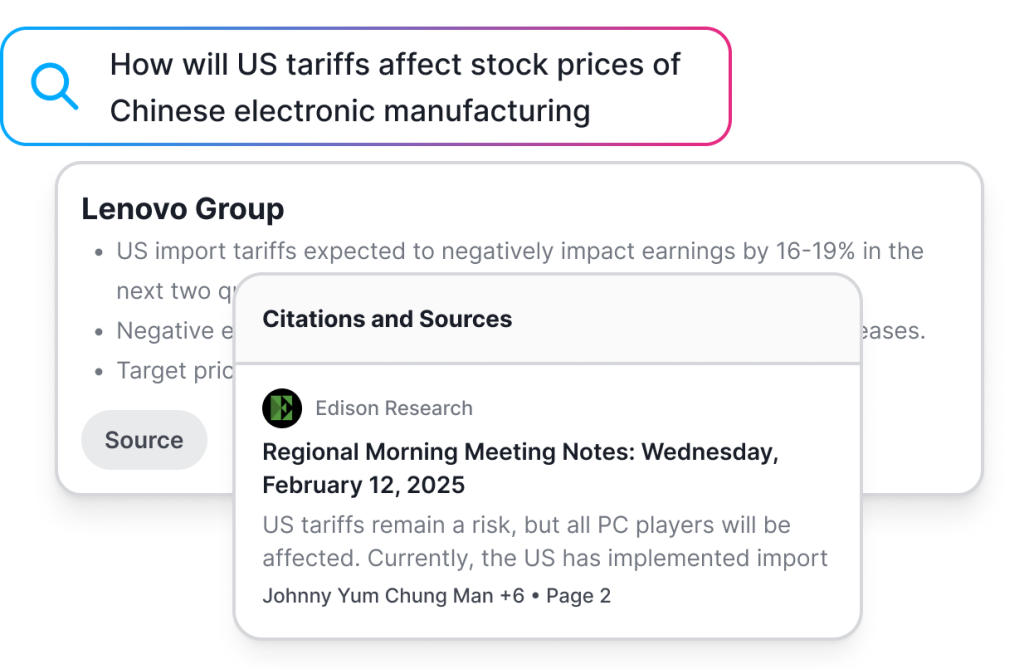The height and width of the screenshot is (669, 1024).
Task: Expand the +6 additional authors
Action: 512,596
